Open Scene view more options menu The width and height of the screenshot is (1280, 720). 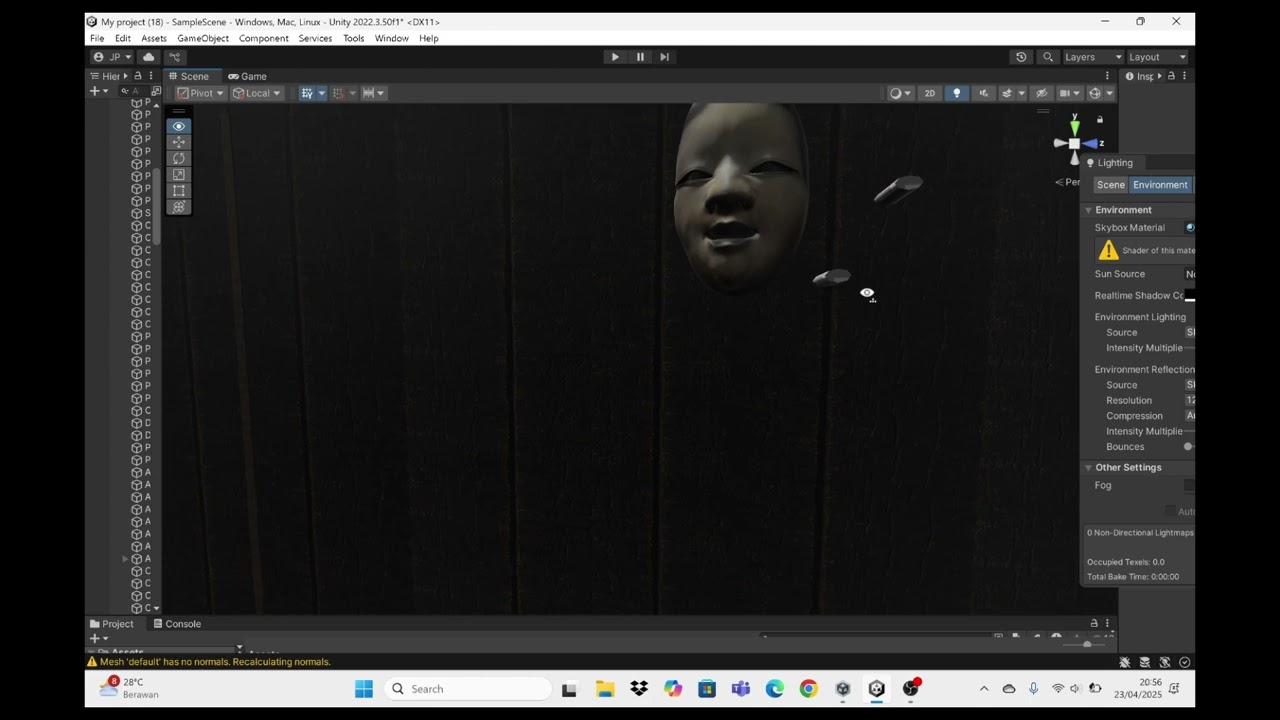[1107, 76]
